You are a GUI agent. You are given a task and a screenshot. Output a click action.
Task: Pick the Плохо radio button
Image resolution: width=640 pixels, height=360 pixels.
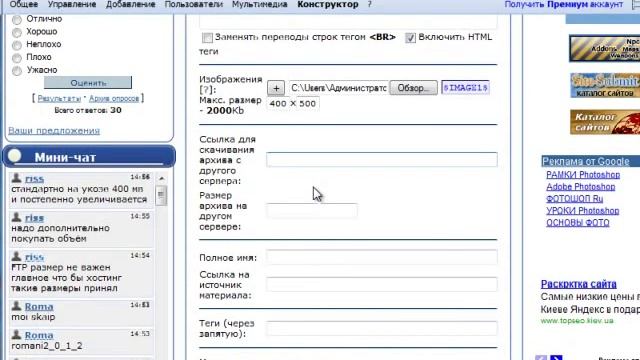coord(17,58)
